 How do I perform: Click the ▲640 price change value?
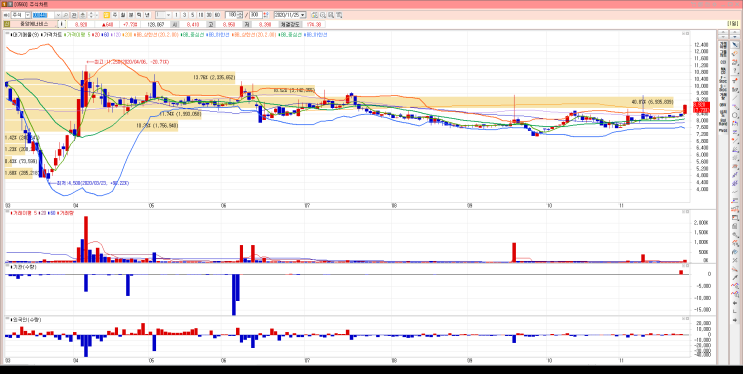click(108, 24)
